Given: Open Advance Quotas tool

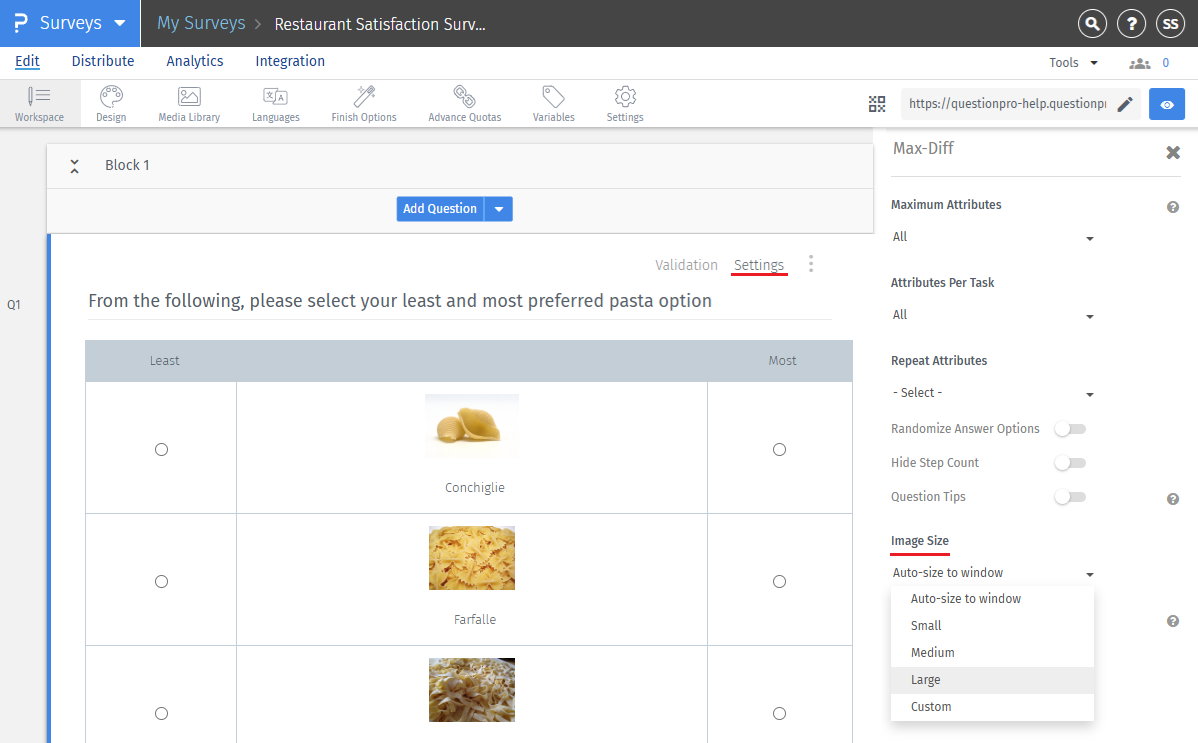Looking at the screenshot, I should click(x=464, y=103).
